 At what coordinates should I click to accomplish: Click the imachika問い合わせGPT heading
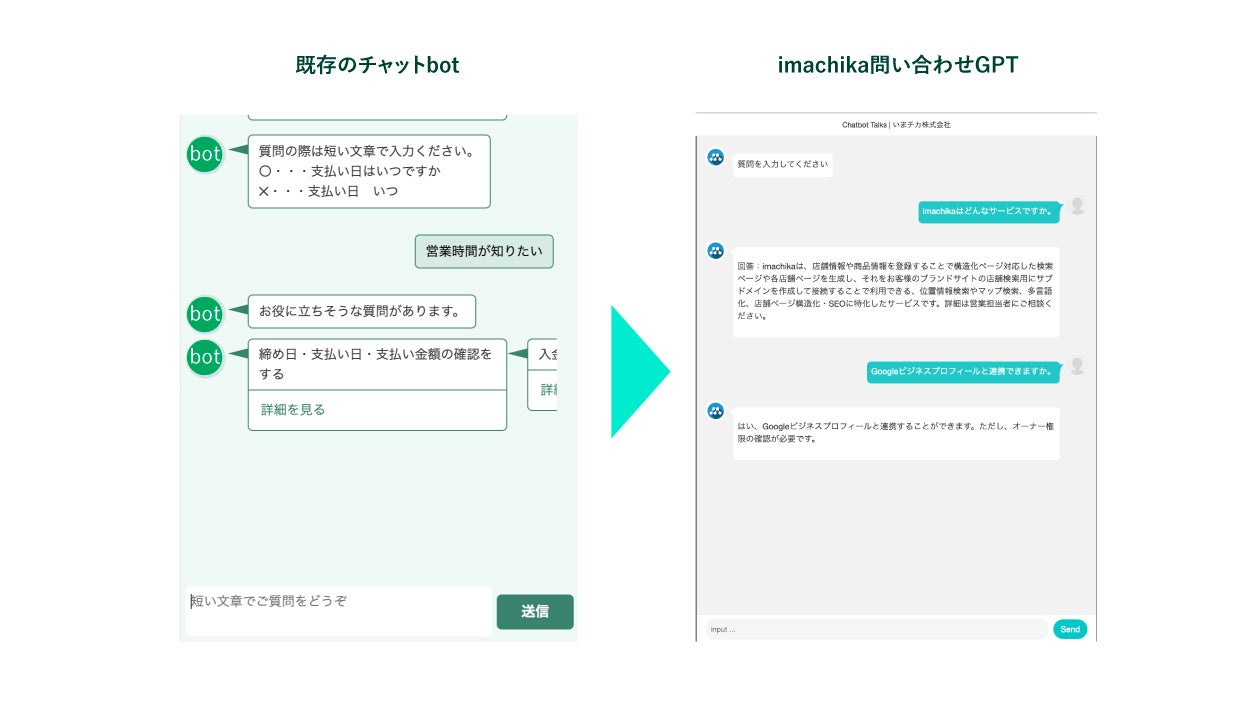tap(898, 66)
